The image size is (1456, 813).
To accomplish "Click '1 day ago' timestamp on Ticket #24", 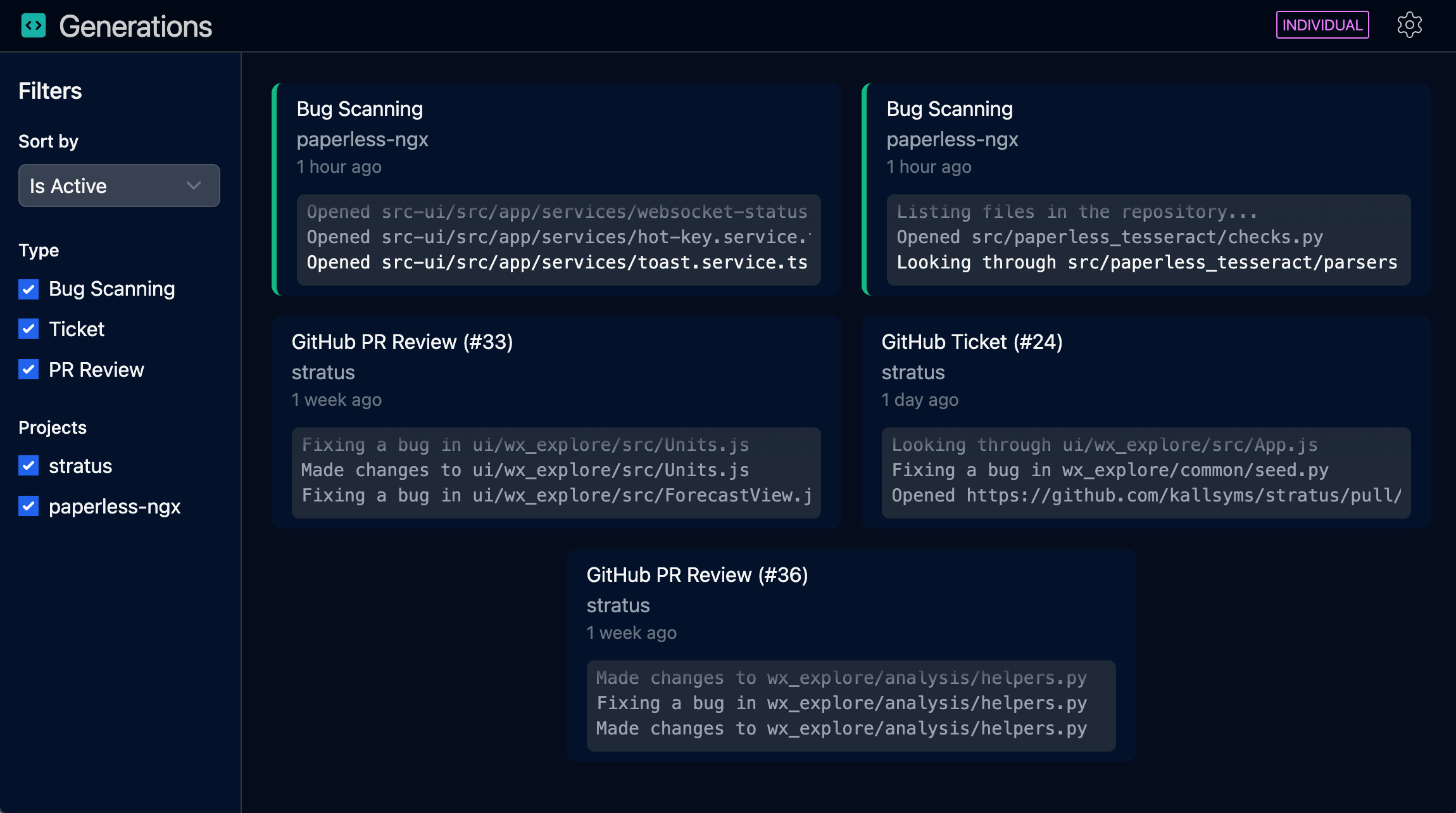I will pos(920,400).
